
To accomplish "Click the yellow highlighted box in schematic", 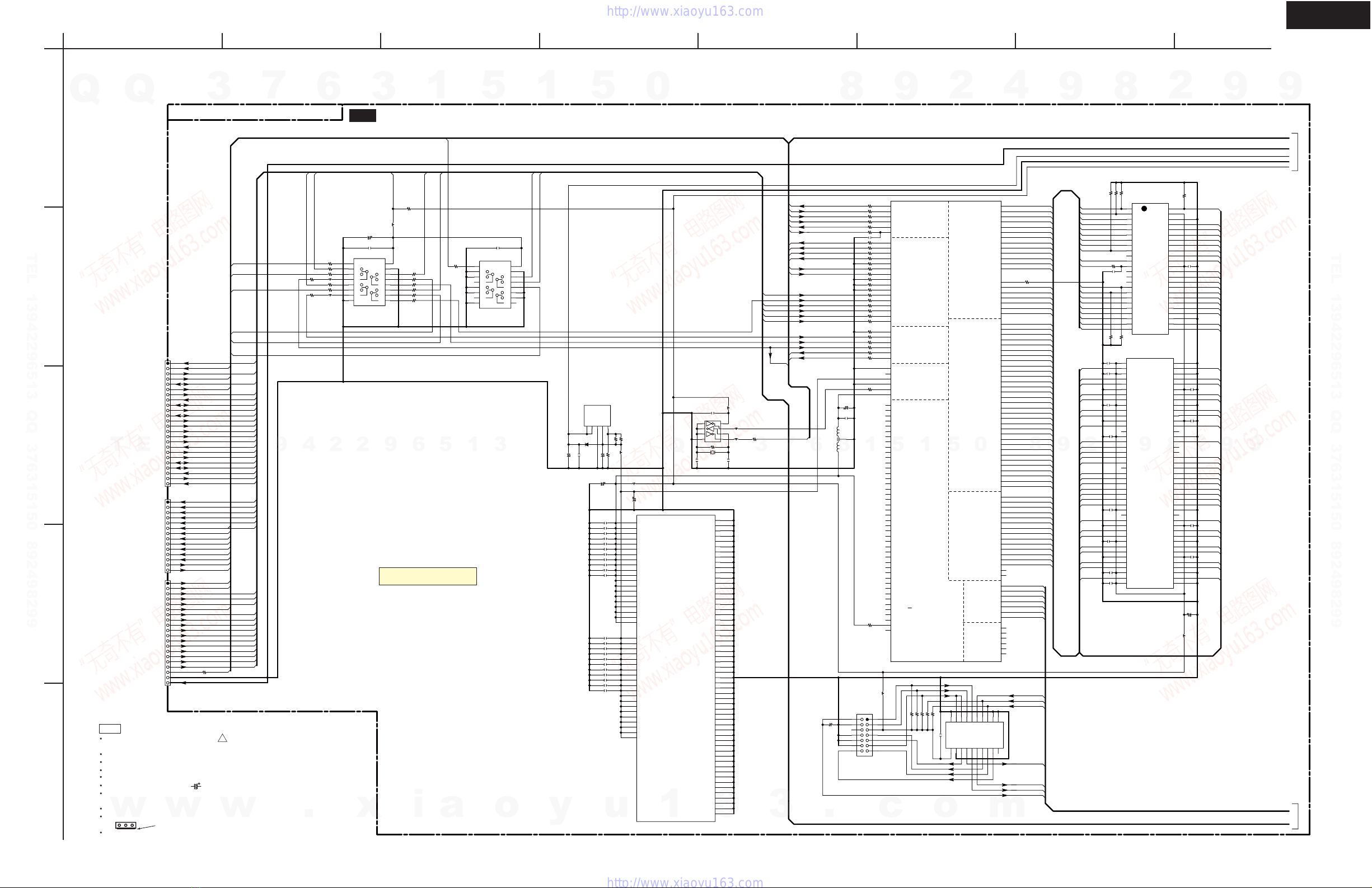I will [x=428, y=576].
